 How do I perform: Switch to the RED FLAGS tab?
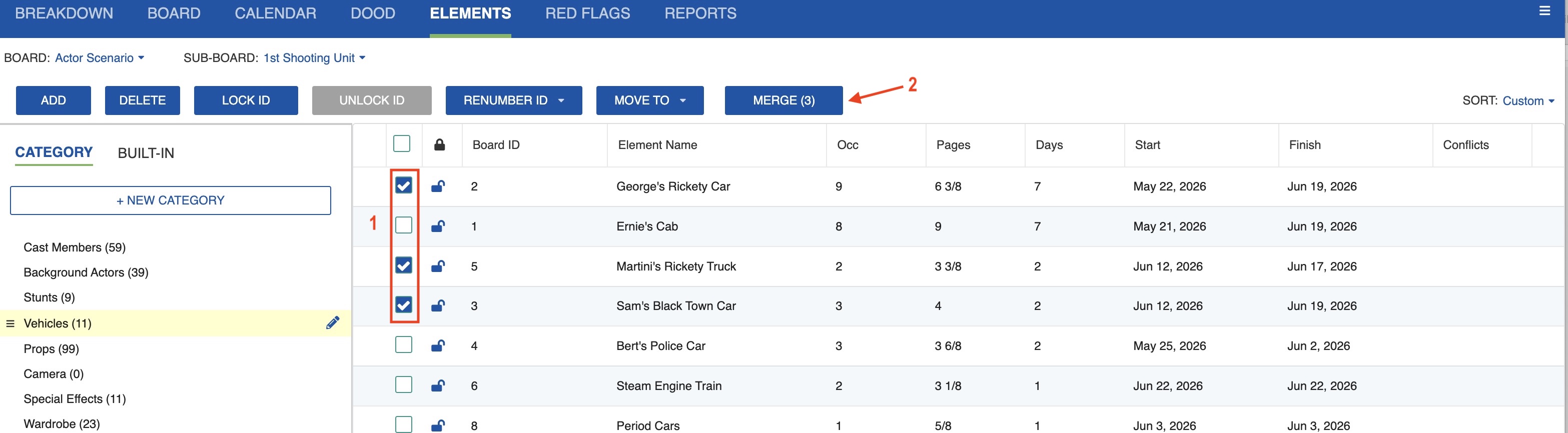[587, 13]
